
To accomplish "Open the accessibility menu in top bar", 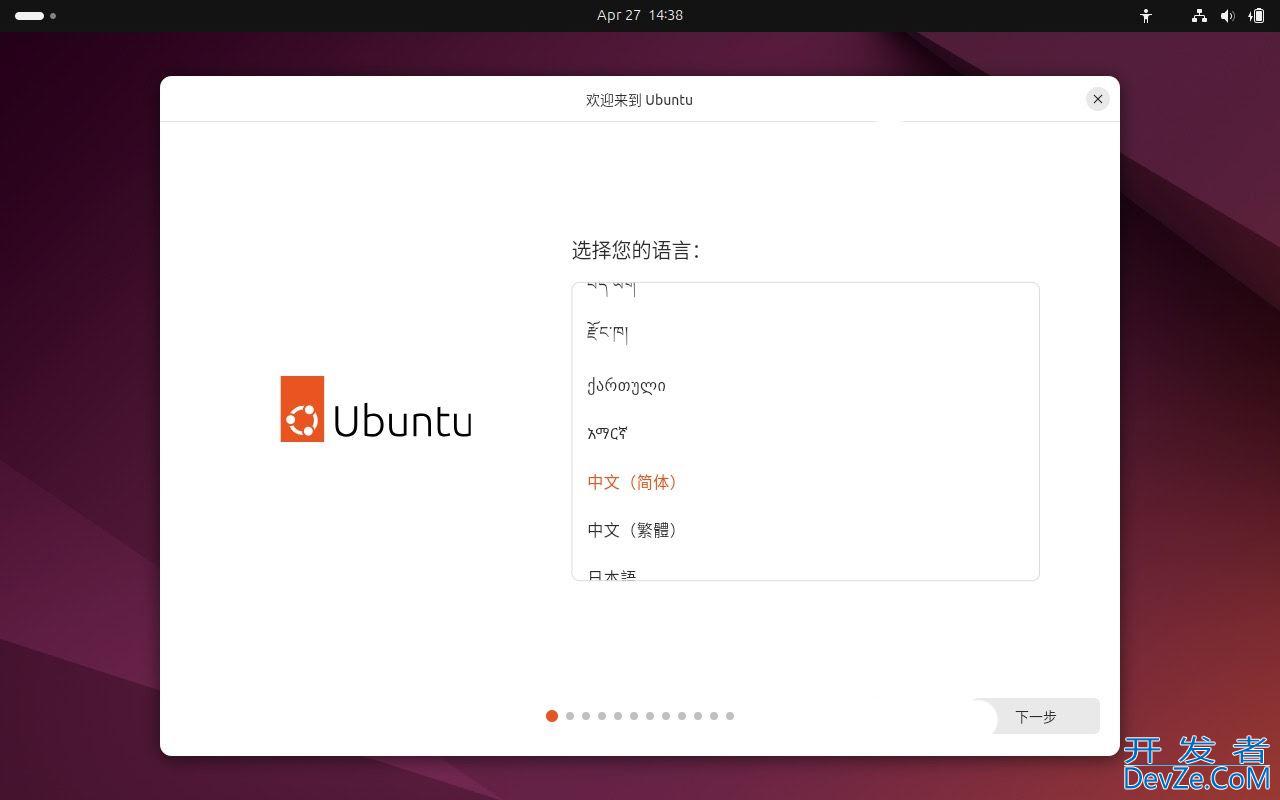I will [x=1146, y=16].
